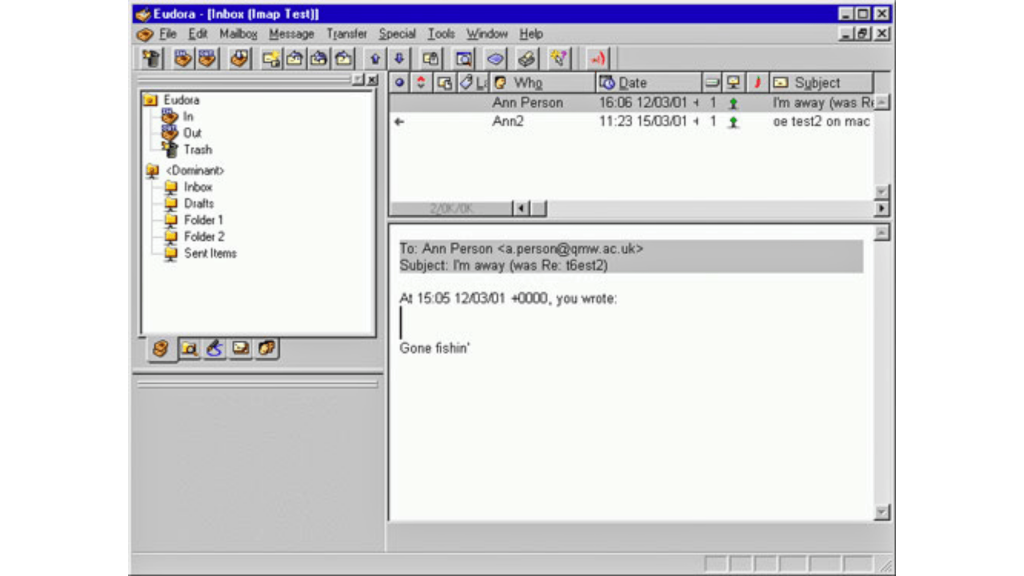This screenshot has height=576, width=1024.
Task: Open the Special menu
Action: [397, 34]
